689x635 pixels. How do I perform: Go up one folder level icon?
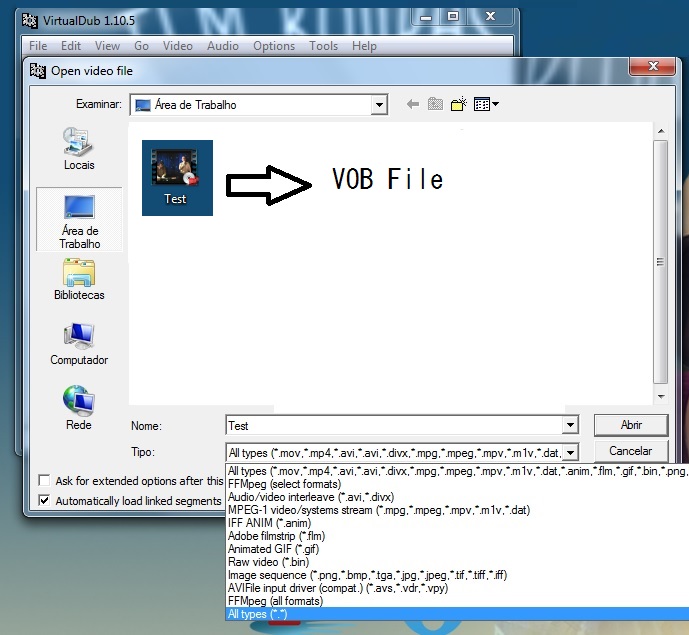coord(435,104)
